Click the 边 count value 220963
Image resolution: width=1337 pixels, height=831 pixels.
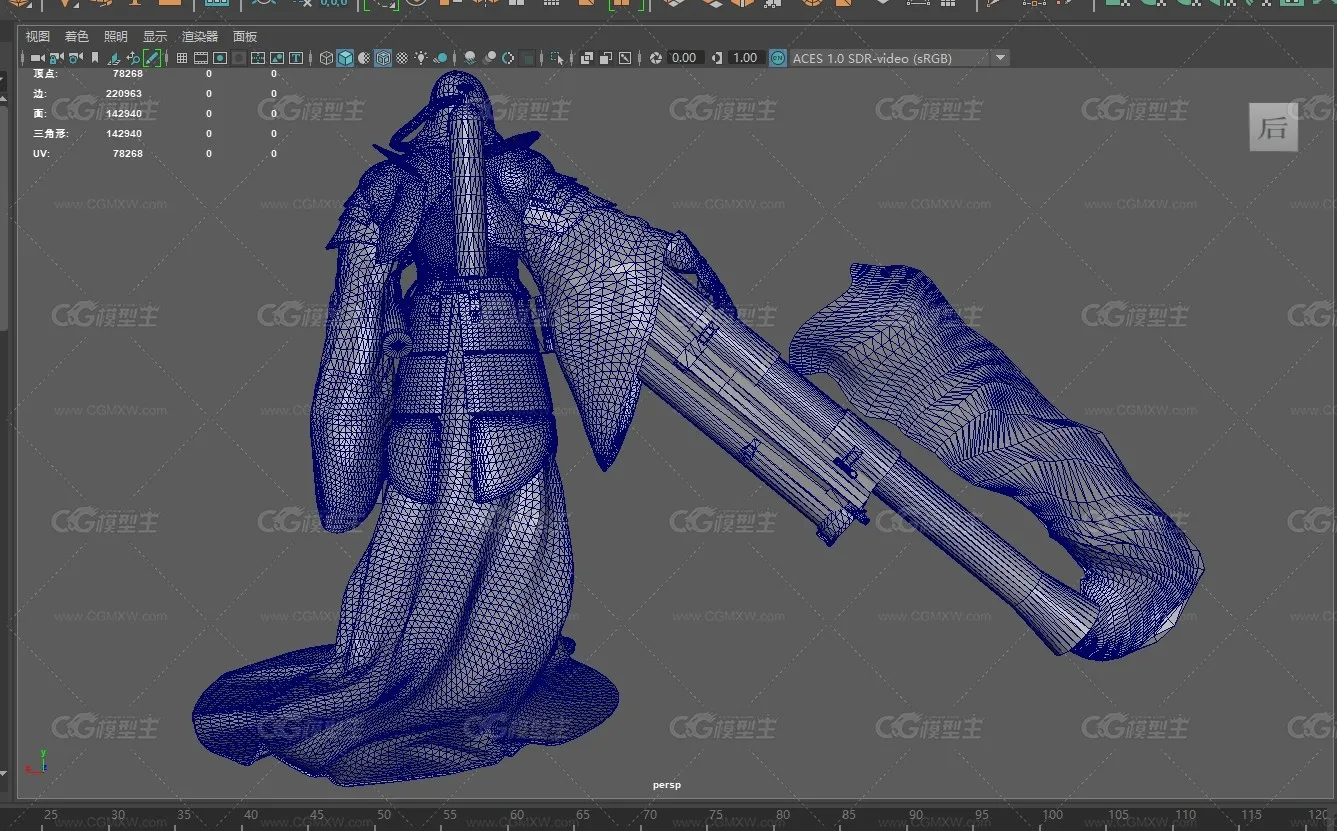tap(124, 93)
